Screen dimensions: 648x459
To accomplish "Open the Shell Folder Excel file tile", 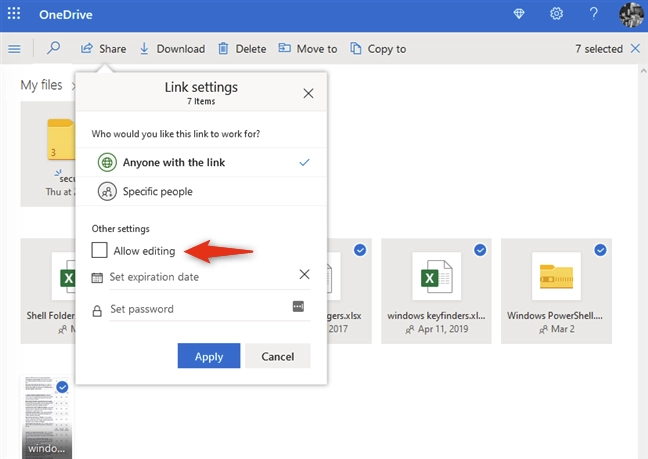I will point(48,291).
